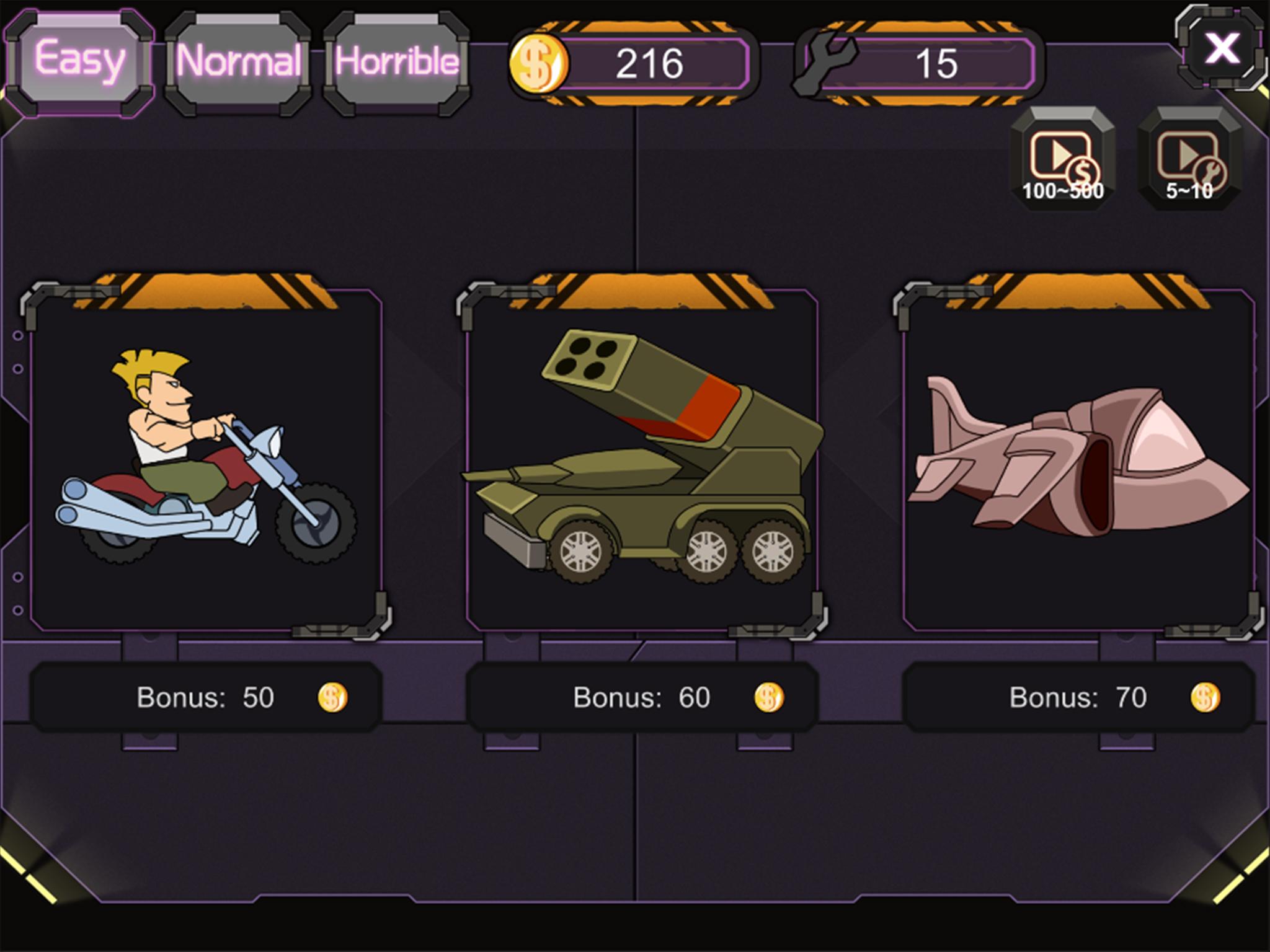Click coin icon in Bonus 70 bar
Viewport: 1270px width, 952px height.
click(1206, 698)
